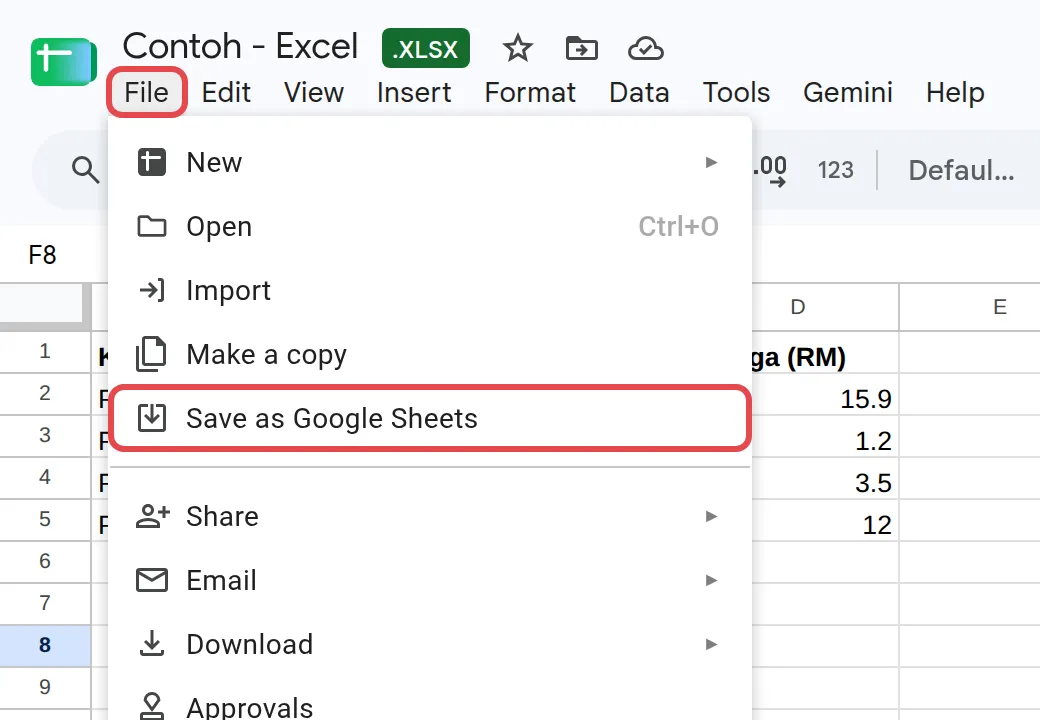Screen dimensions: 1040x720
Task: Click increase decimal places icon
Action: coord(770,170)
